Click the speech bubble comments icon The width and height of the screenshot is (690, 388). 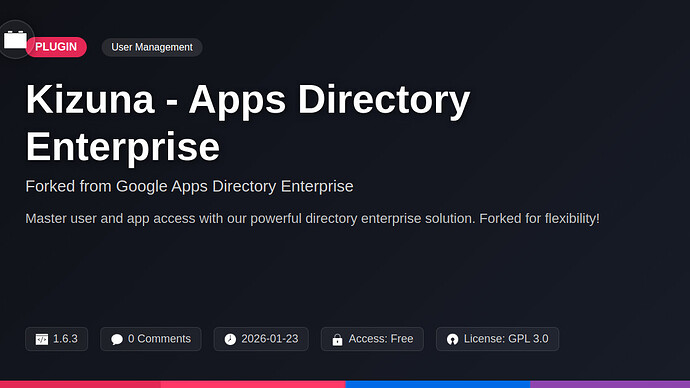coord(117,339)
